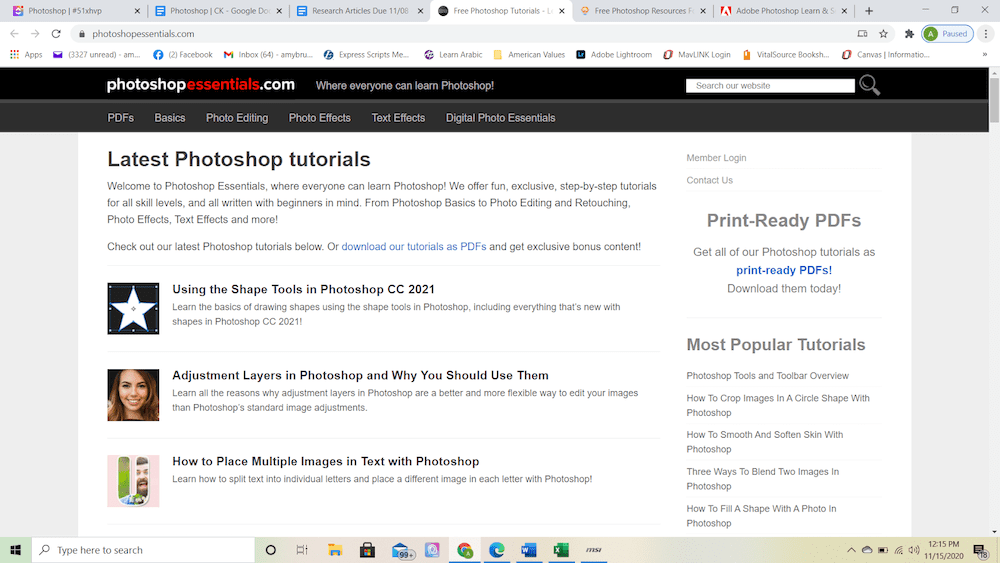Image resolution: width=1000 pixels, height=563 pixels.
Task: Click the browser forward arrow
Action: 35,34
